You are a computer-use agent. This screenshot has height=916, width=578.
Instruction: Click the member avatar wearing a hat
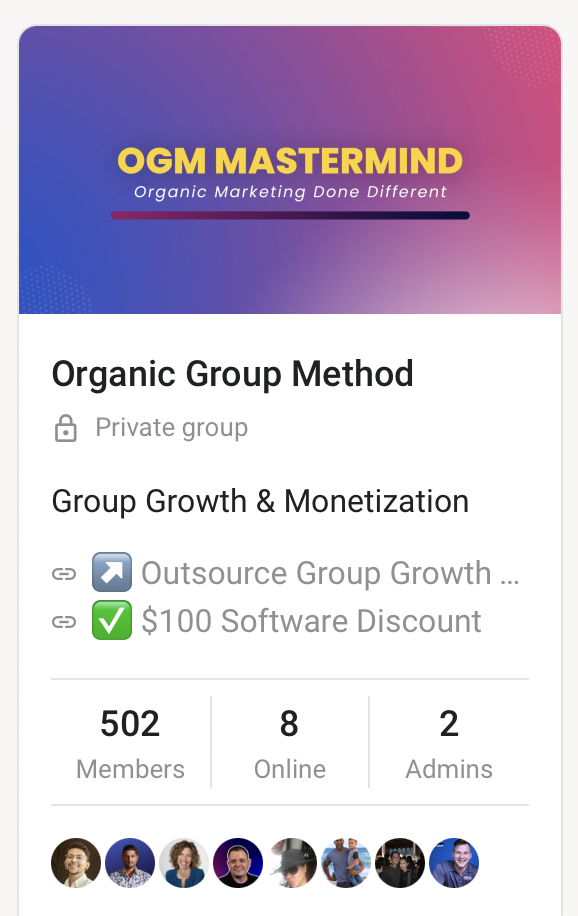pyautogui.click(x=292, y=862)
